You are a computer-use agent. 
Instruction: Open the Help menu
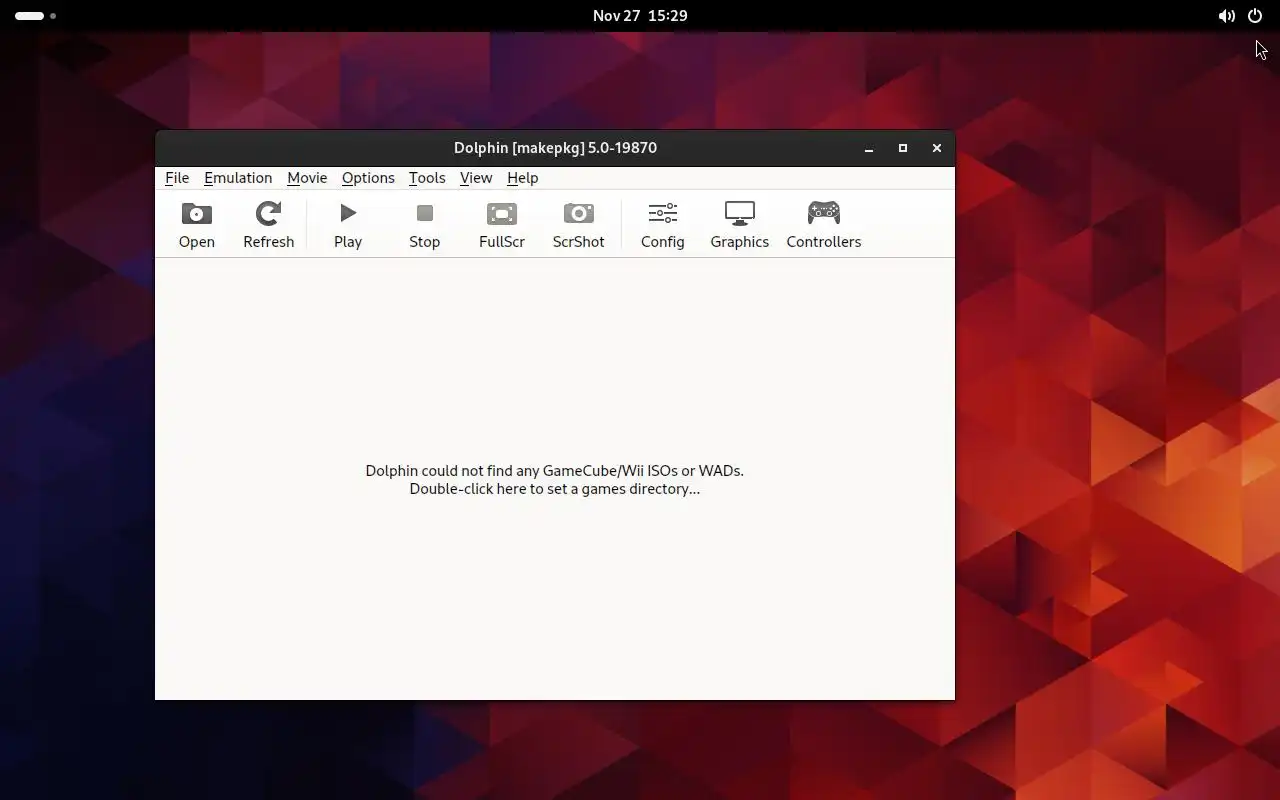click(523, 177)
